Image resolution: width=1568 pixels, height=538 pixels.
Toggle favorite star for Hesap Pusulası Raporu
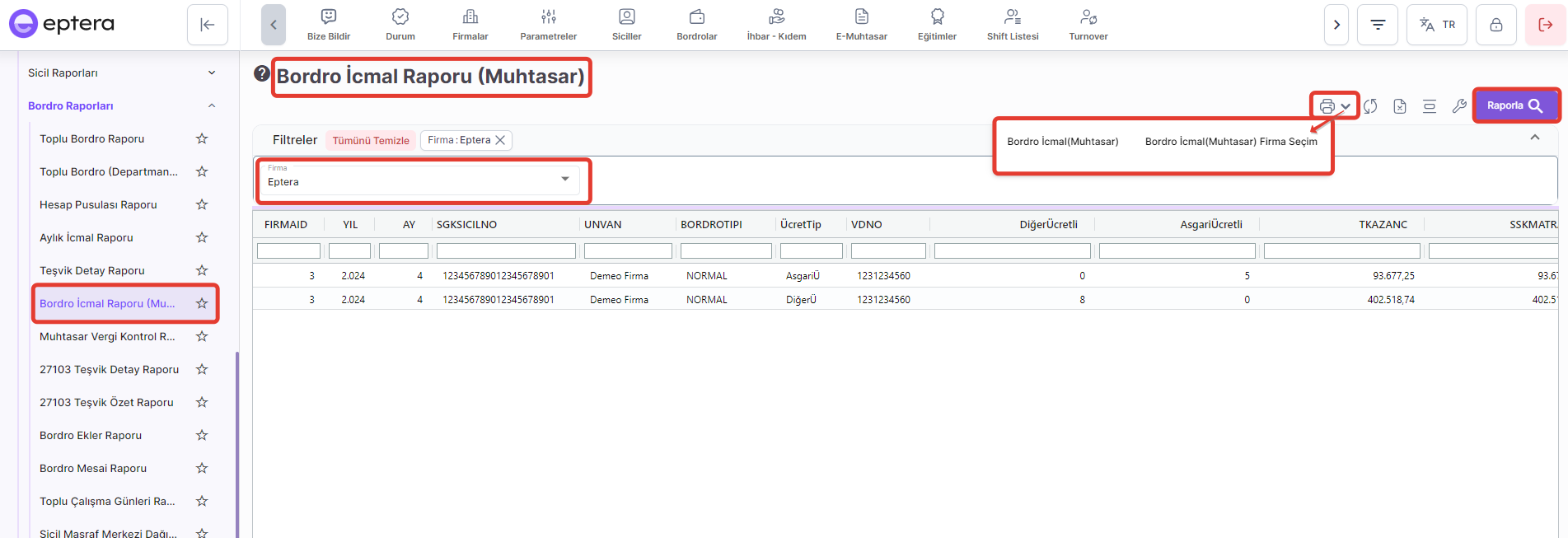click(x=202, y=204)
